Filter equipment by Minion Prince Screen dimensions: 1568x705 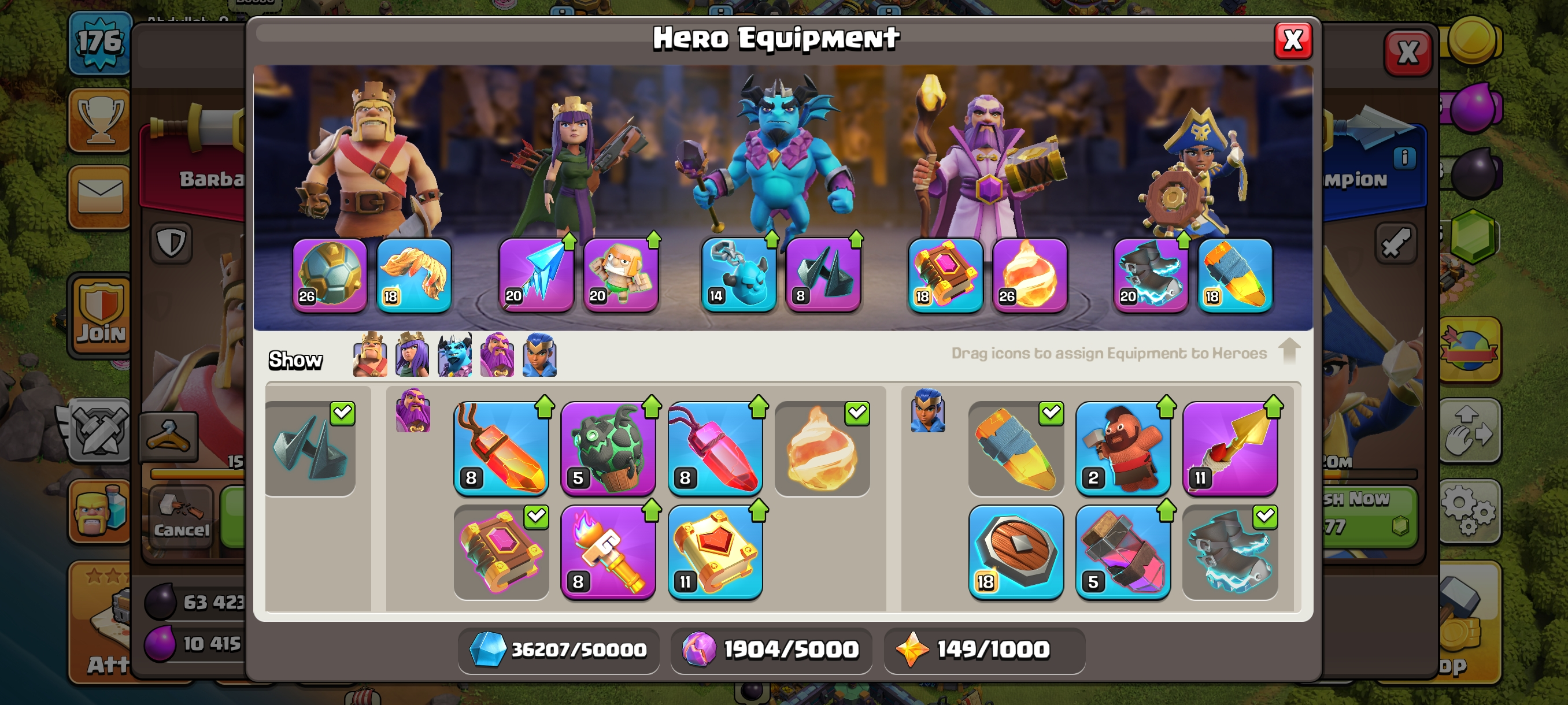454,355
